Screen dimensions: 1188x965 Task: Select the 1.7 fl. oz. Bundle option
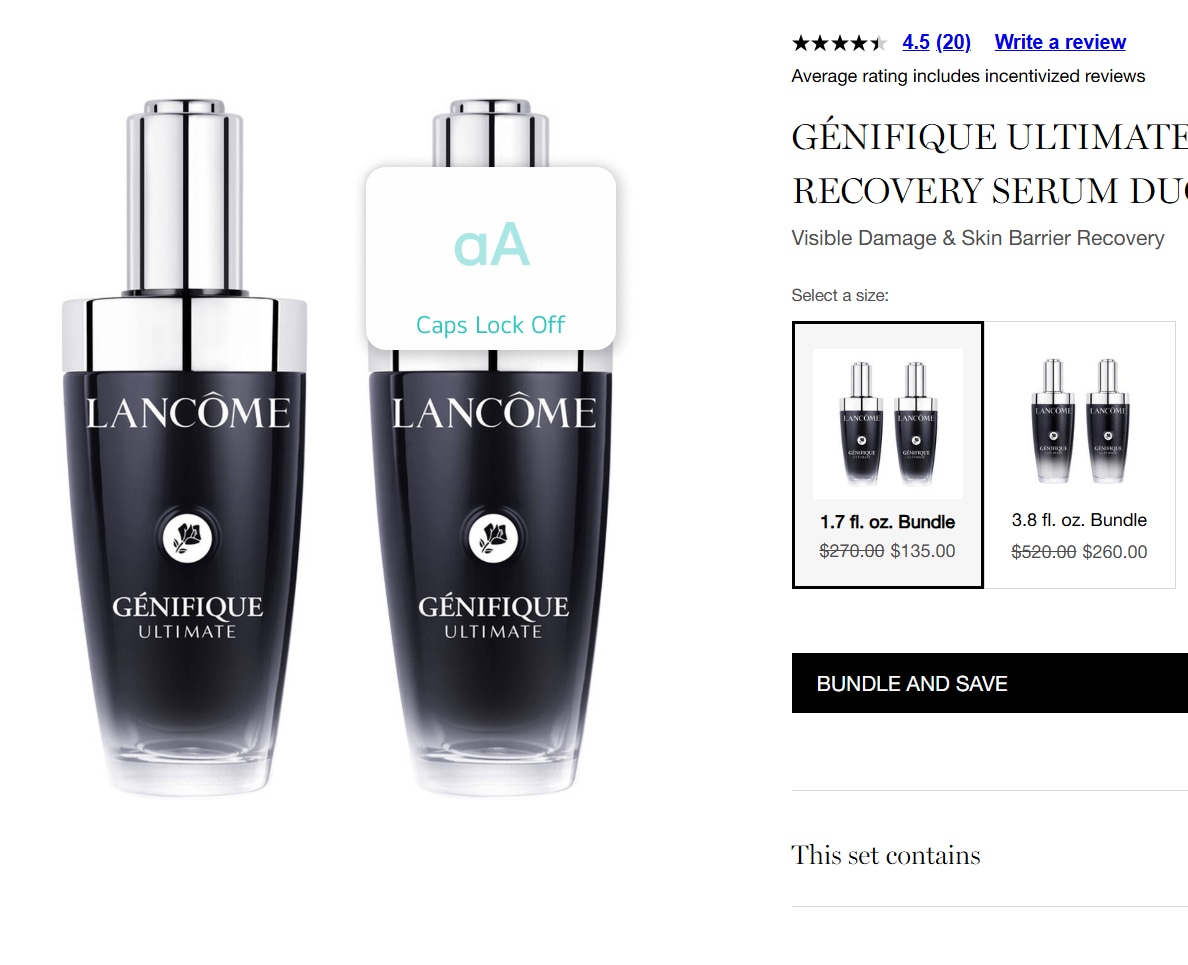[x=887, y=454]
